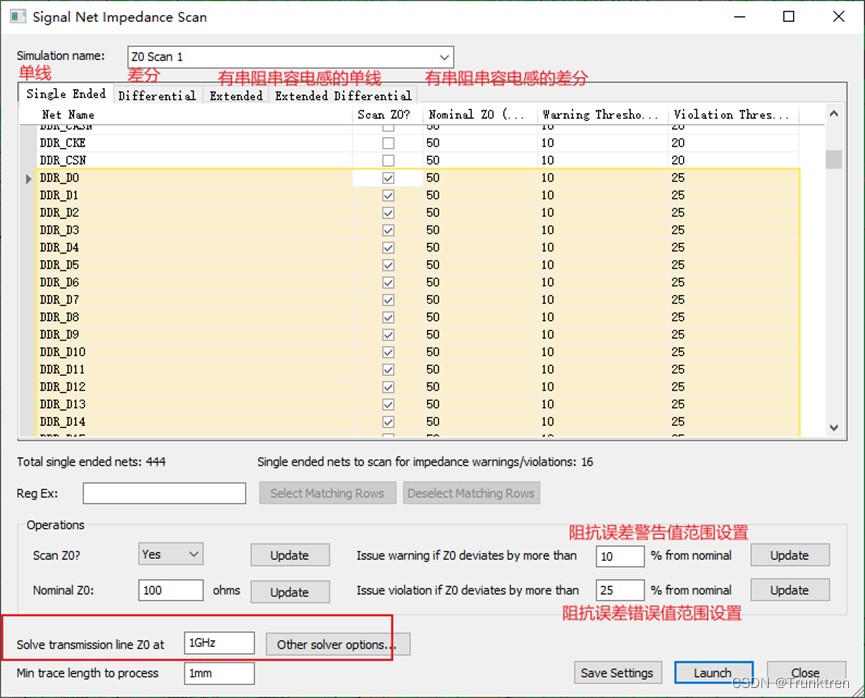Click the scrollbar up arrow
The image size is (865, 698).
[x=834, y=112]
